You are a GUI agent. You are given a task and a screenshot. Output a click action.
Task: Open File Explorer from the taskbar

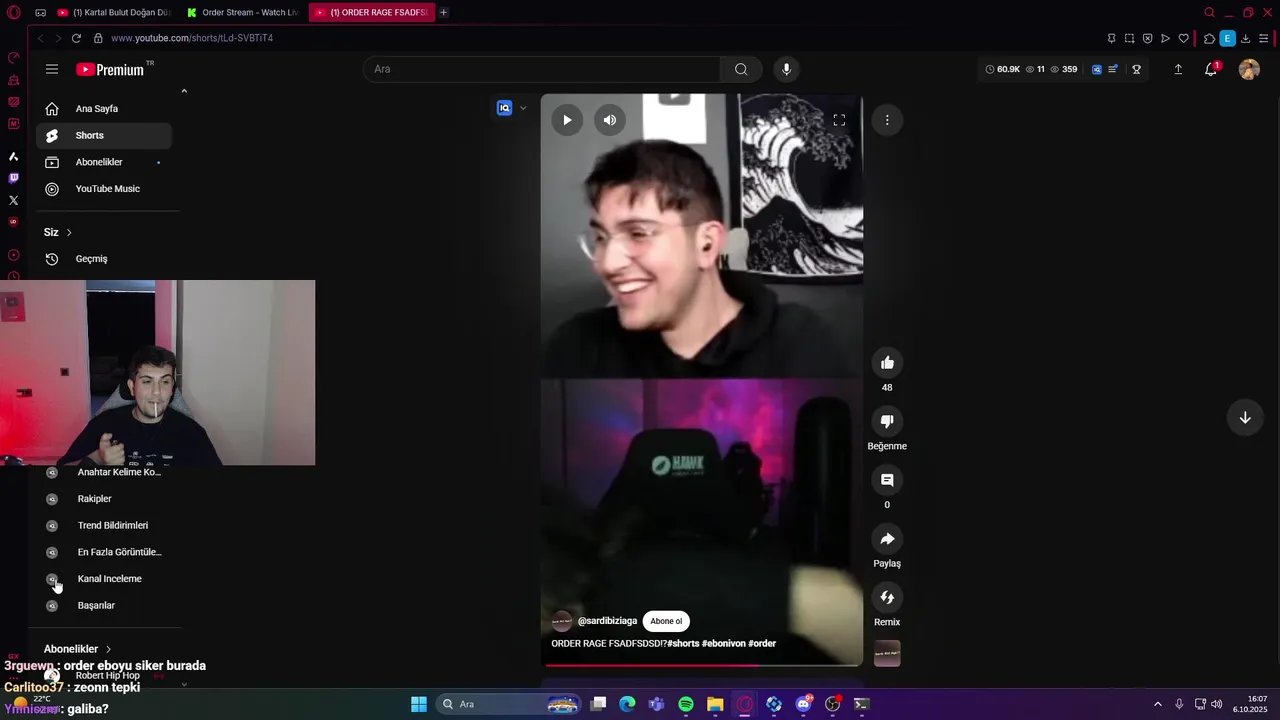pos(715,704)
